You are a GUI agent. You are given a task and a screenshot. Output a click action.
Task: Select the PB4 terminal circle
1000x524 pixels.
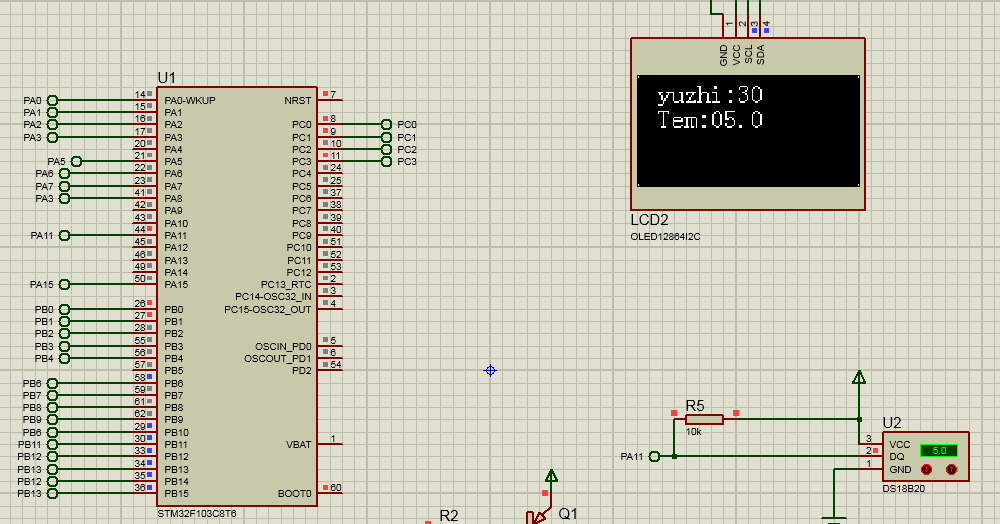click(64, 358)
